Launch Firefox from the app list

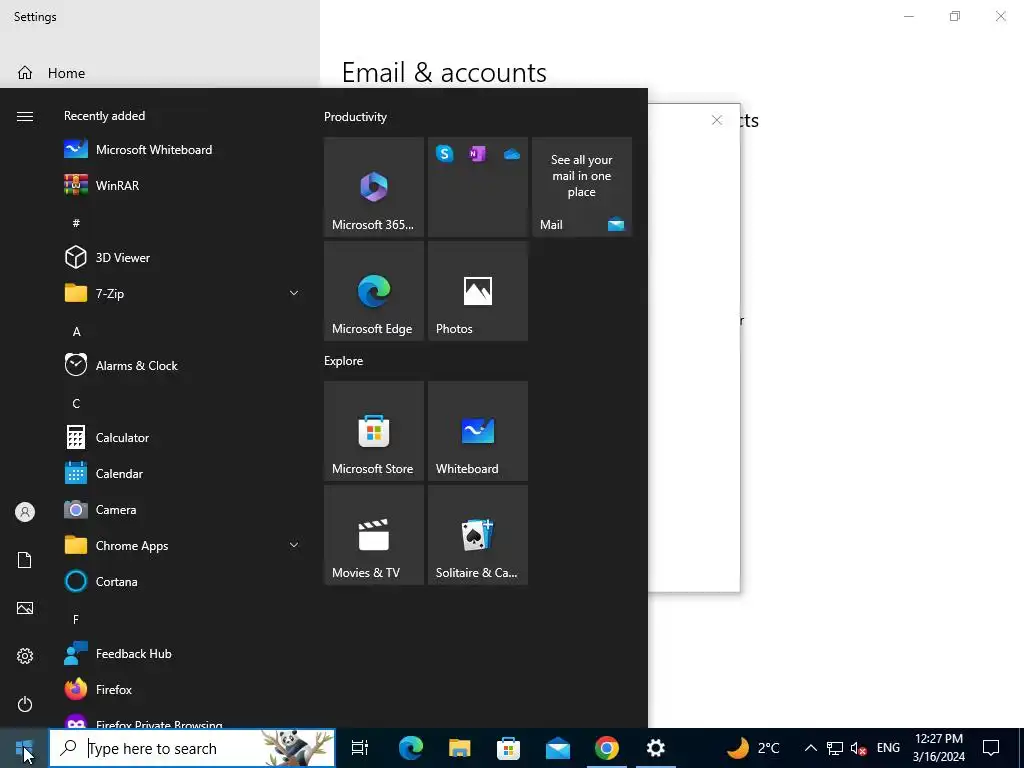181,690
